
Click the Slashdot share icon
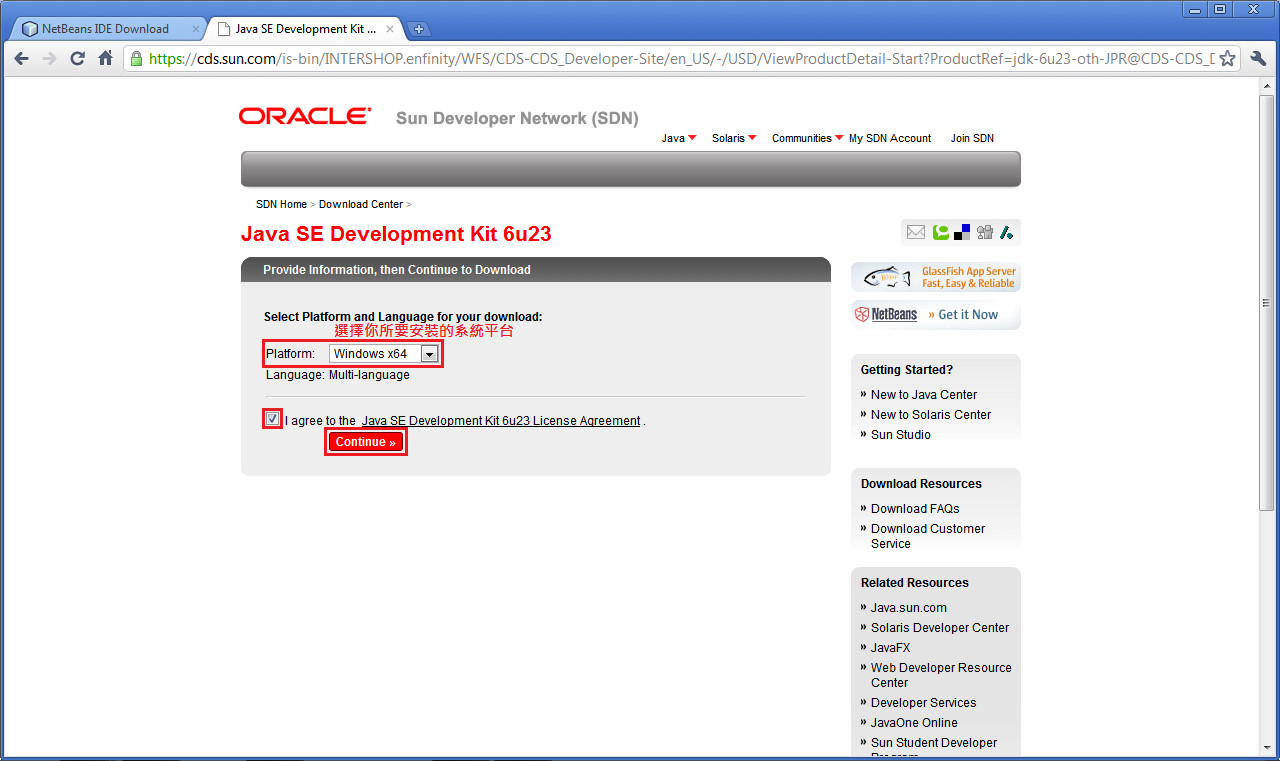[x=1007, y=232]
